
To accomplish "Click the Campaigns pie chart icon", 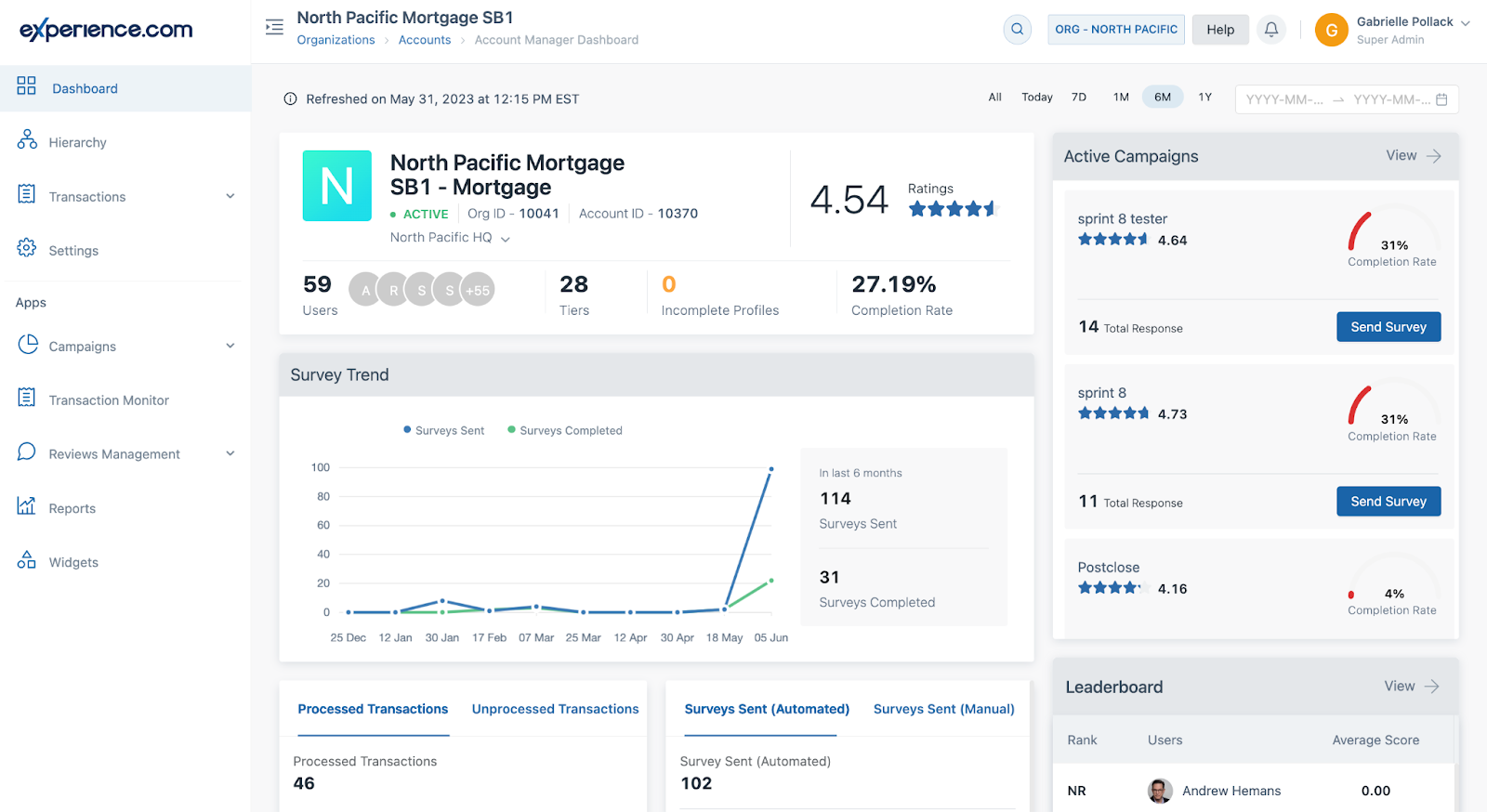I will pos(28,345).
